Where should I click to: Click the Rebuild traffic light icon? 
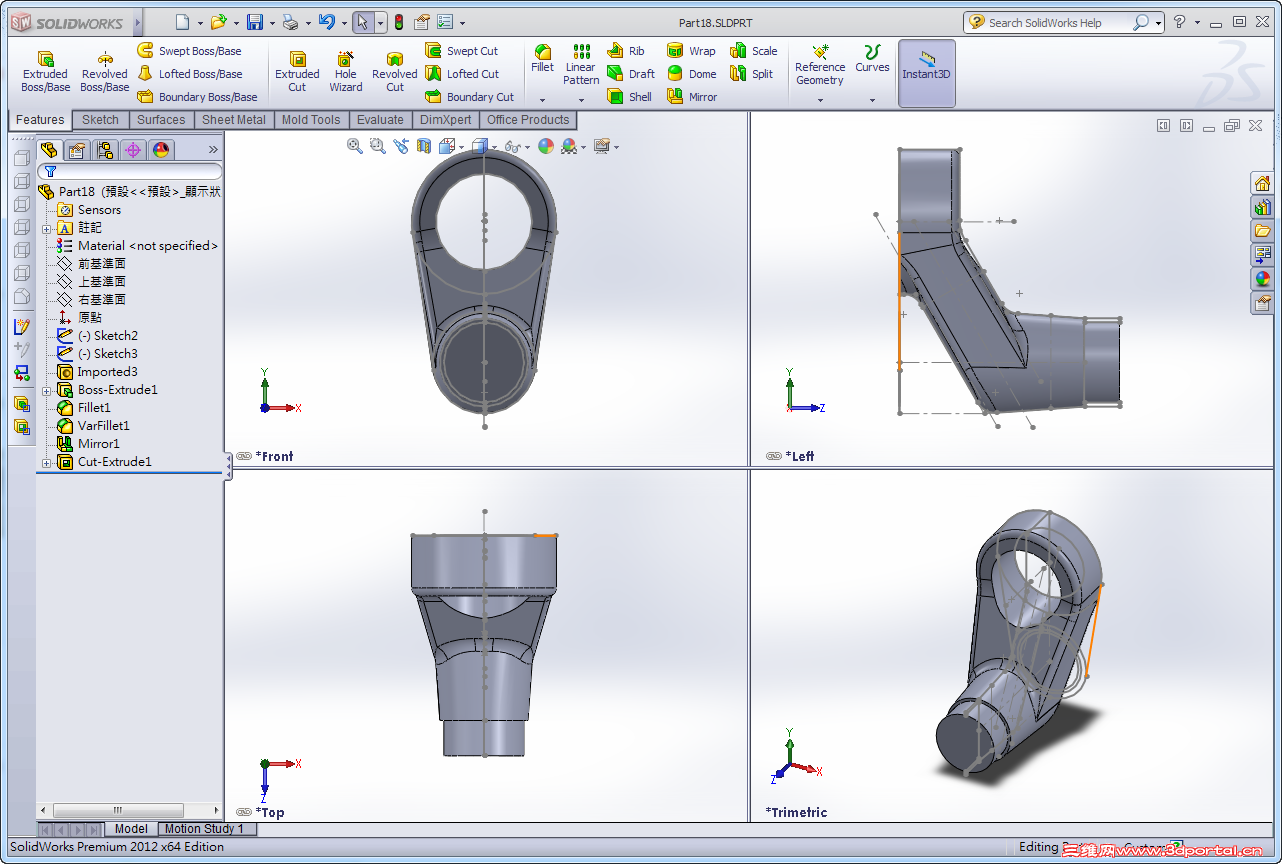click(x=398, y=22)
